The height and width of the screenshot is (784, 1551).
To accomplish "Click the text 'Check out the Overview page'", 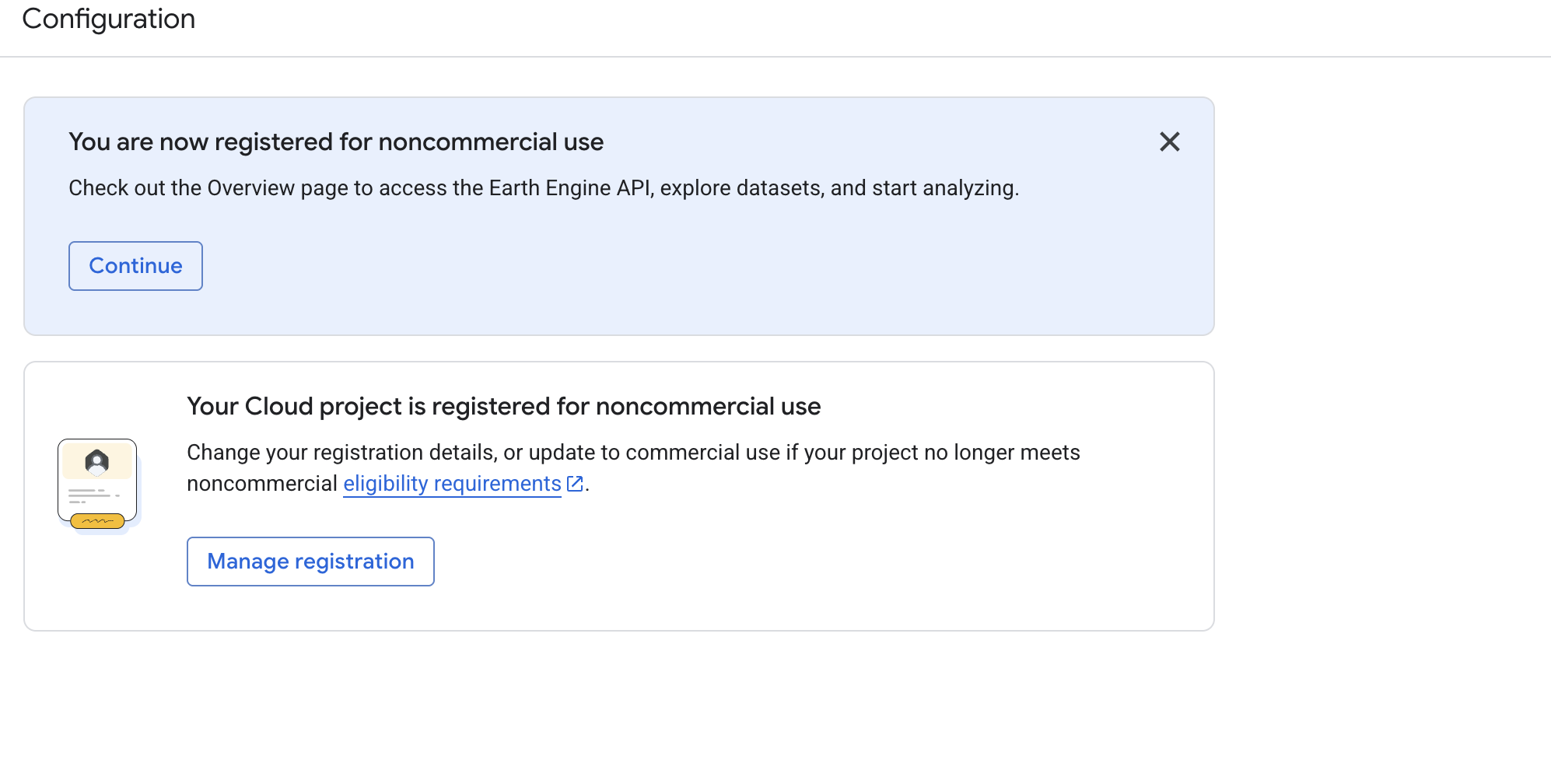I will click(208, 188).
